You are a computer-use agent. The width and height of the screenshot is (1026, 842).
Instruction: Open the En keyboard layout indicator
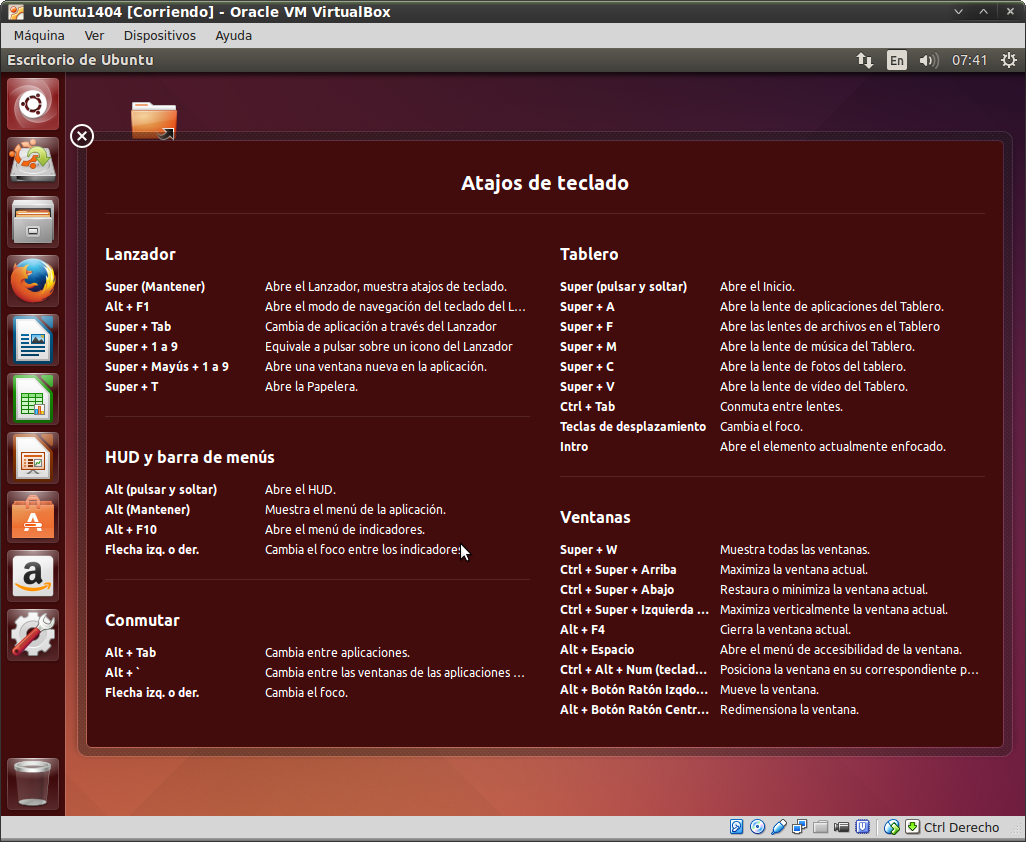click(897, 60)
